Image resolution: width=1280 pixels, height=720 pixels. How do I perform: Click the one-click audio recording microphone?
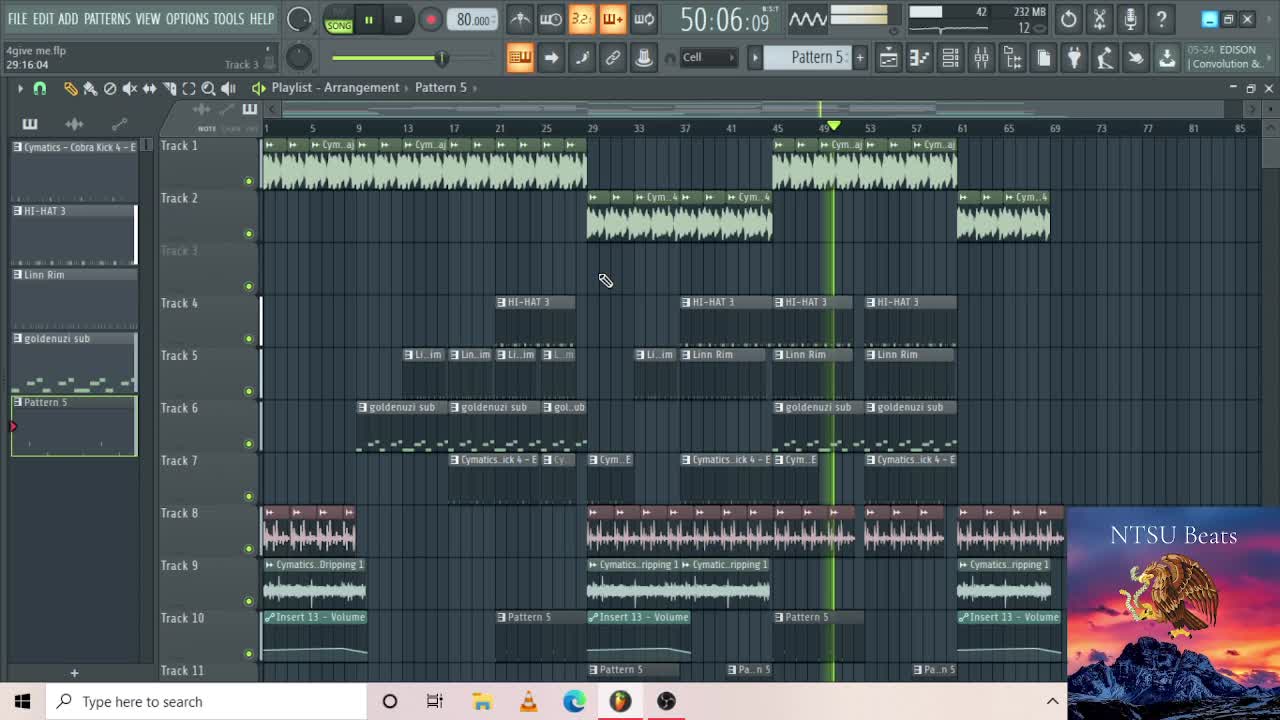coord(1130,19)
